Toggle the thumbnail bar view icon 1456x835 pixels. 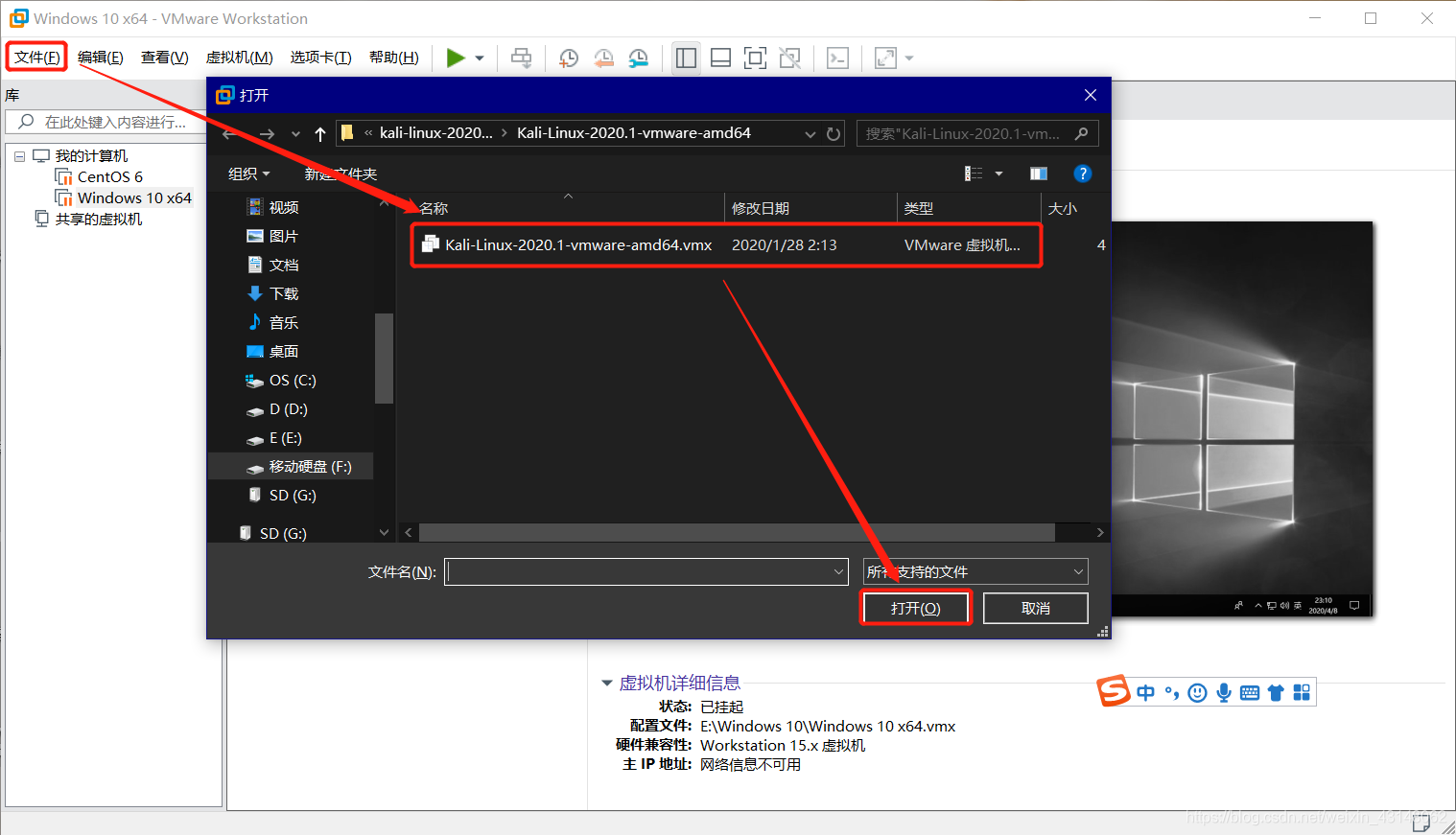(720, 58)
